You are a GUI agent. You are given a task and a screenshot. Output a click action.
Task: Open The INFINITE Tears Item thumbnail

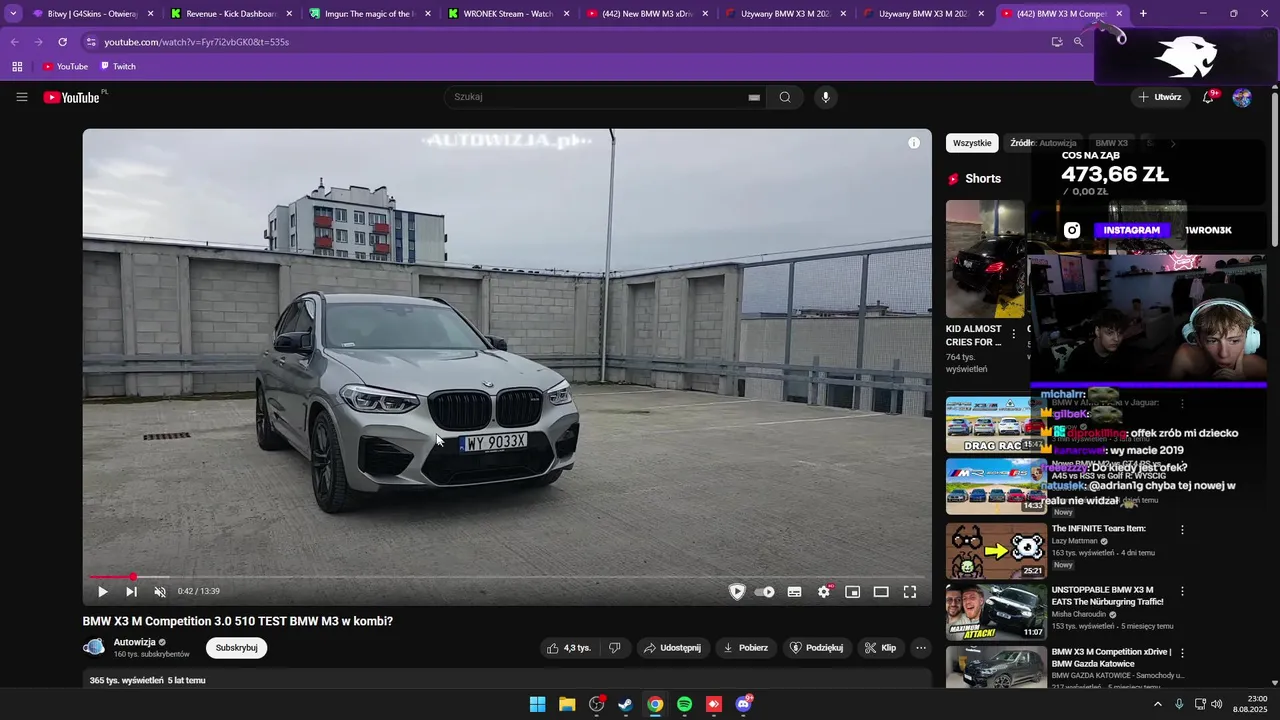(996, 551)
